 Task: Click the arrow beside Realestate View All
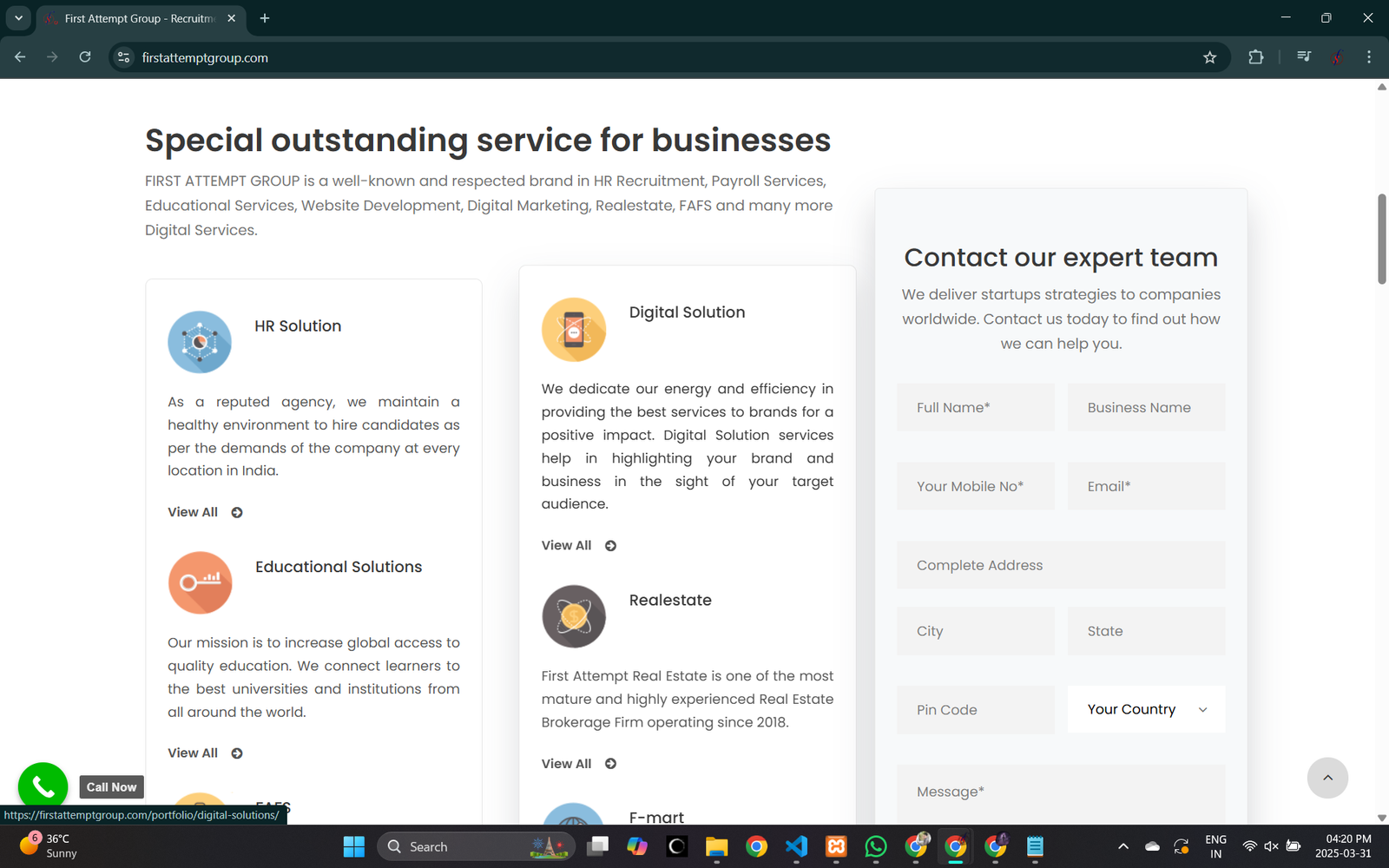click(610, 764)
